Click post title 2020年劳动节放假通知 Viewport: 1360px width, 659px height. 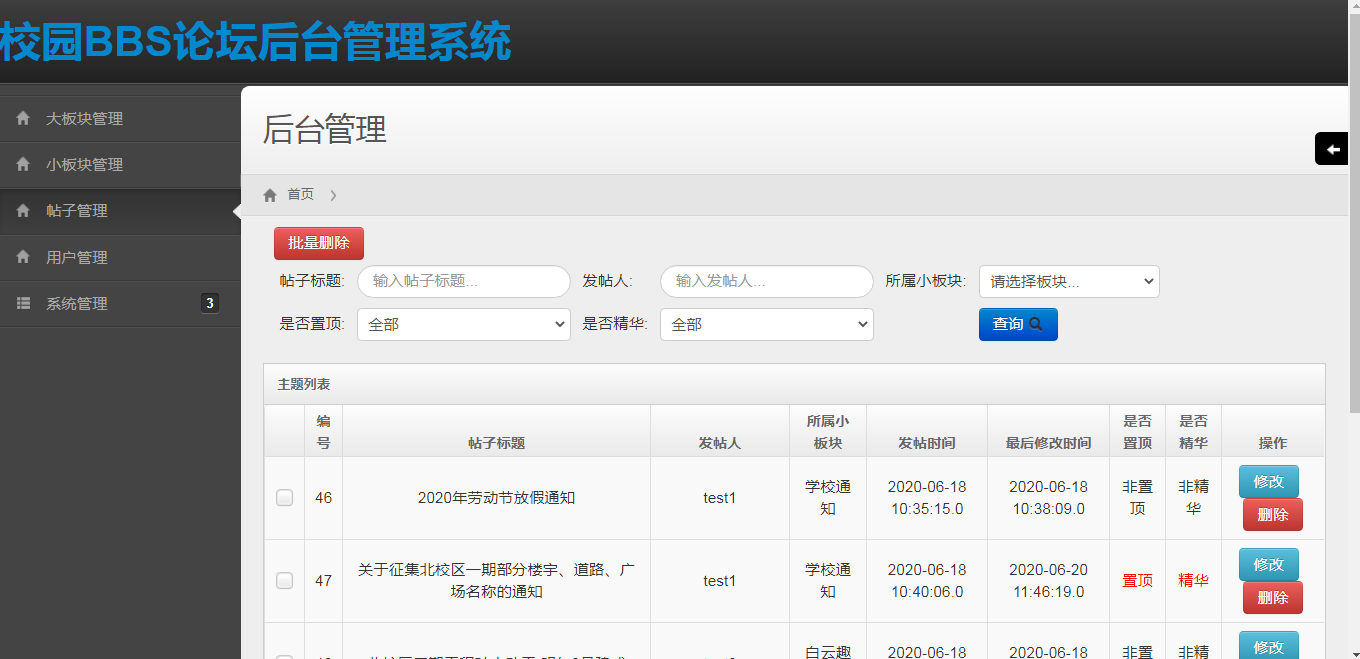pyautogui.click(x=496, y=498)
